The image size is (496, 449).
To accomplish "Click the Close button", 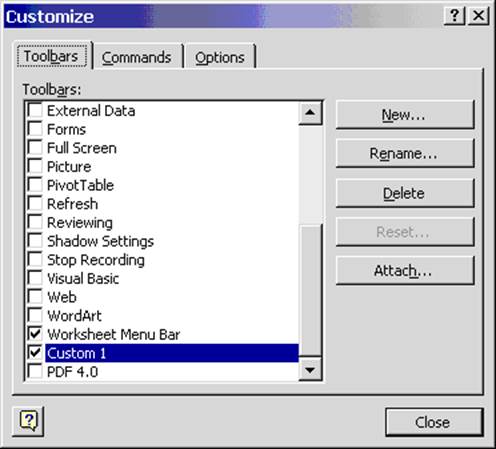I will point(434,422).
